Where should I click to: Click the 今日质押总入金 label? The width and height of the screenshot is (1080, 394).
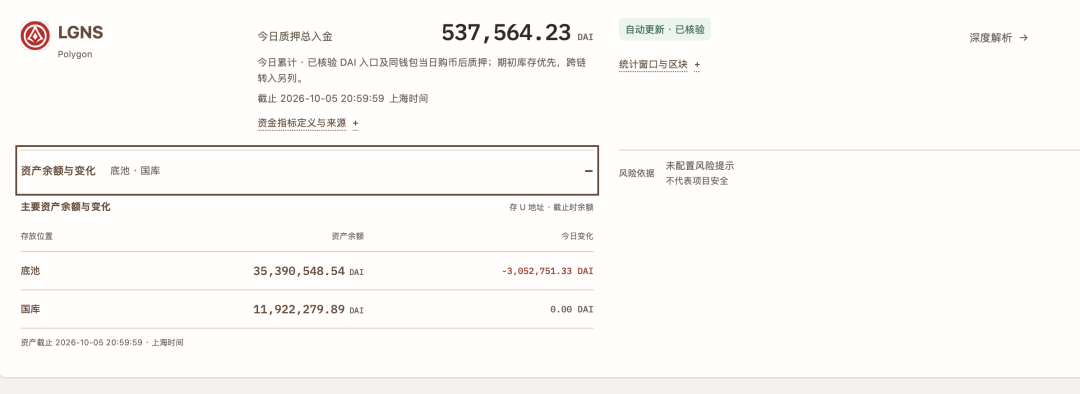(295, 37)
